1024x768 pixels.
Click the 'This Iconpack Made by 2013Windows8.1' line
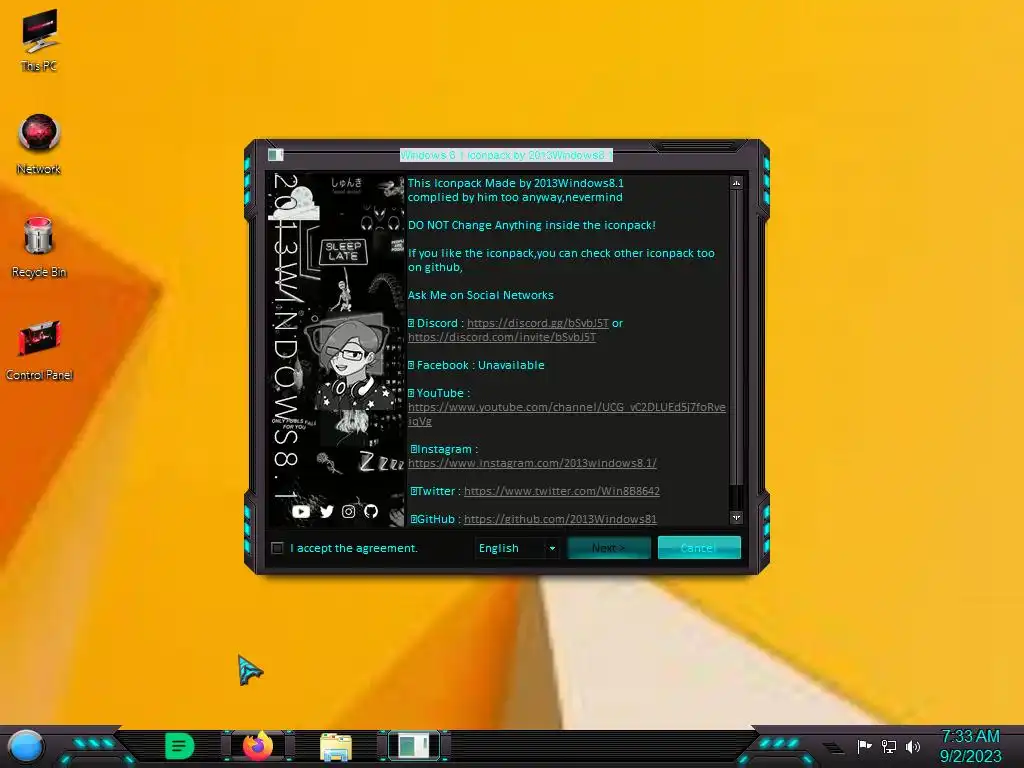click(x=515, y=184)
